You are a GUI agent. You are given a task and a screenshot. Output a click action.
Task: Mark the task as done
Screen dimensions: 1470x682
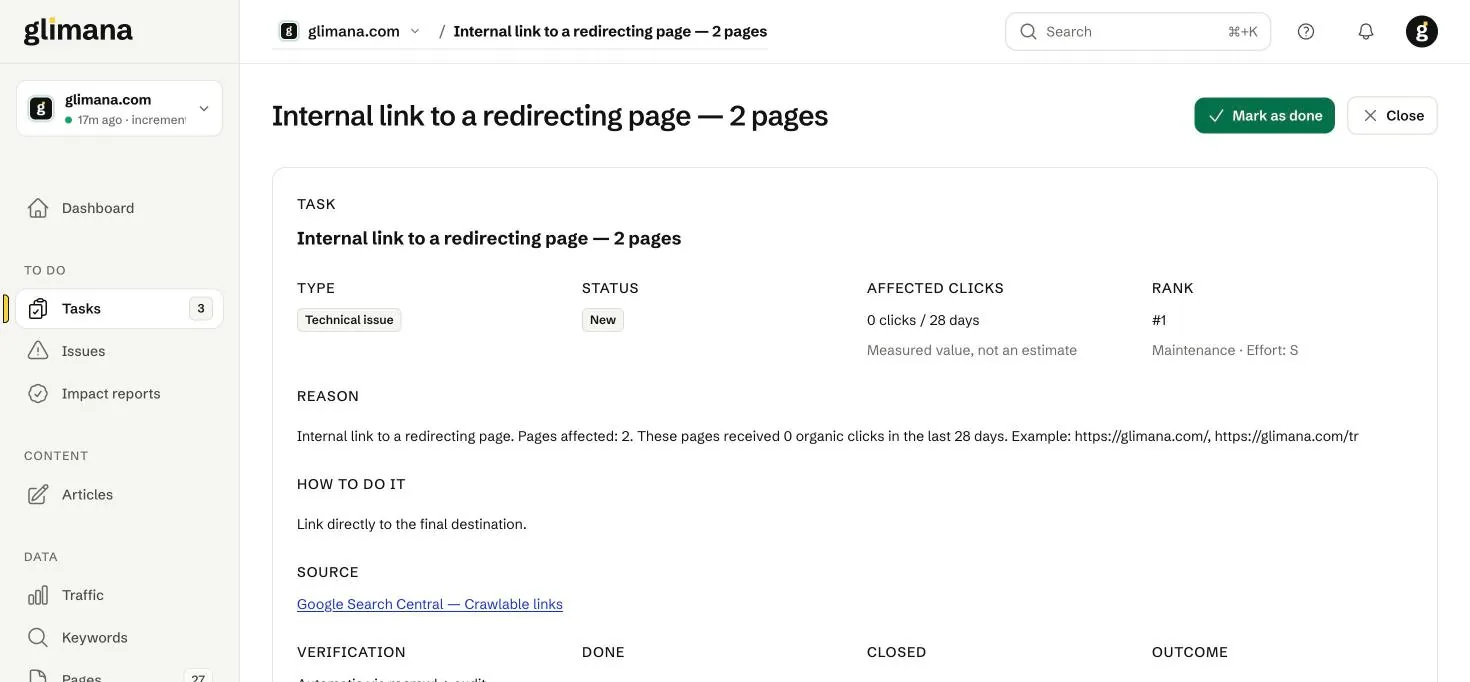(1264, 116)
